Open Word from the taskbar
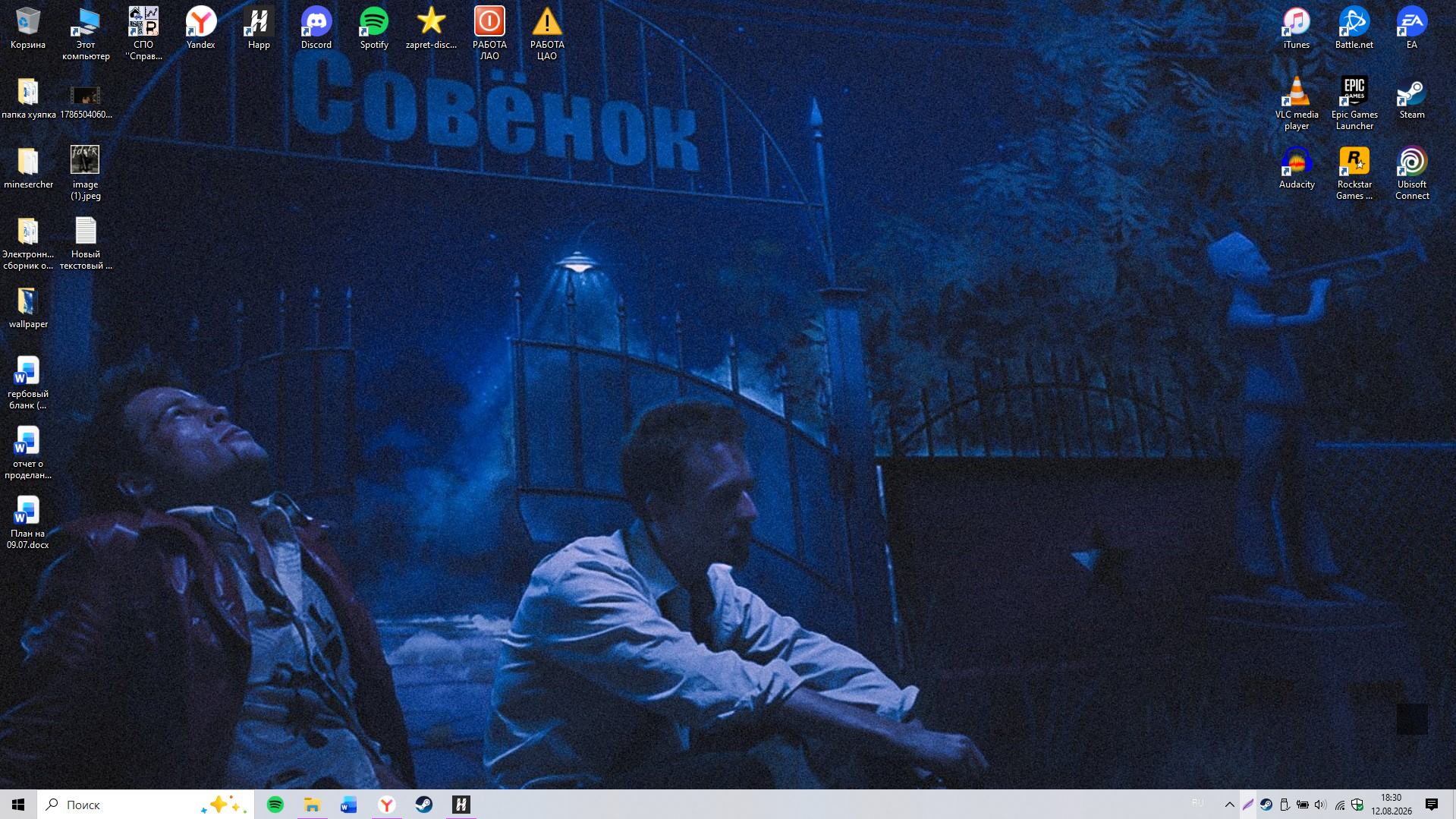Screen dimensions: 1456x819 point(349,805)
